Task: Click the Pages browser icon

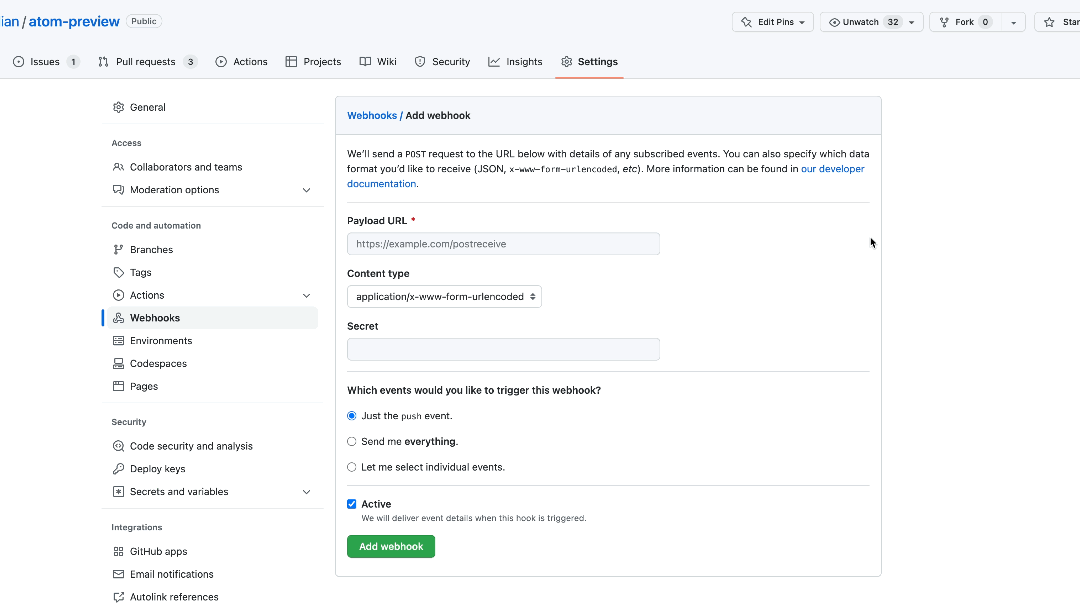Action: click(x=118, y=386)
